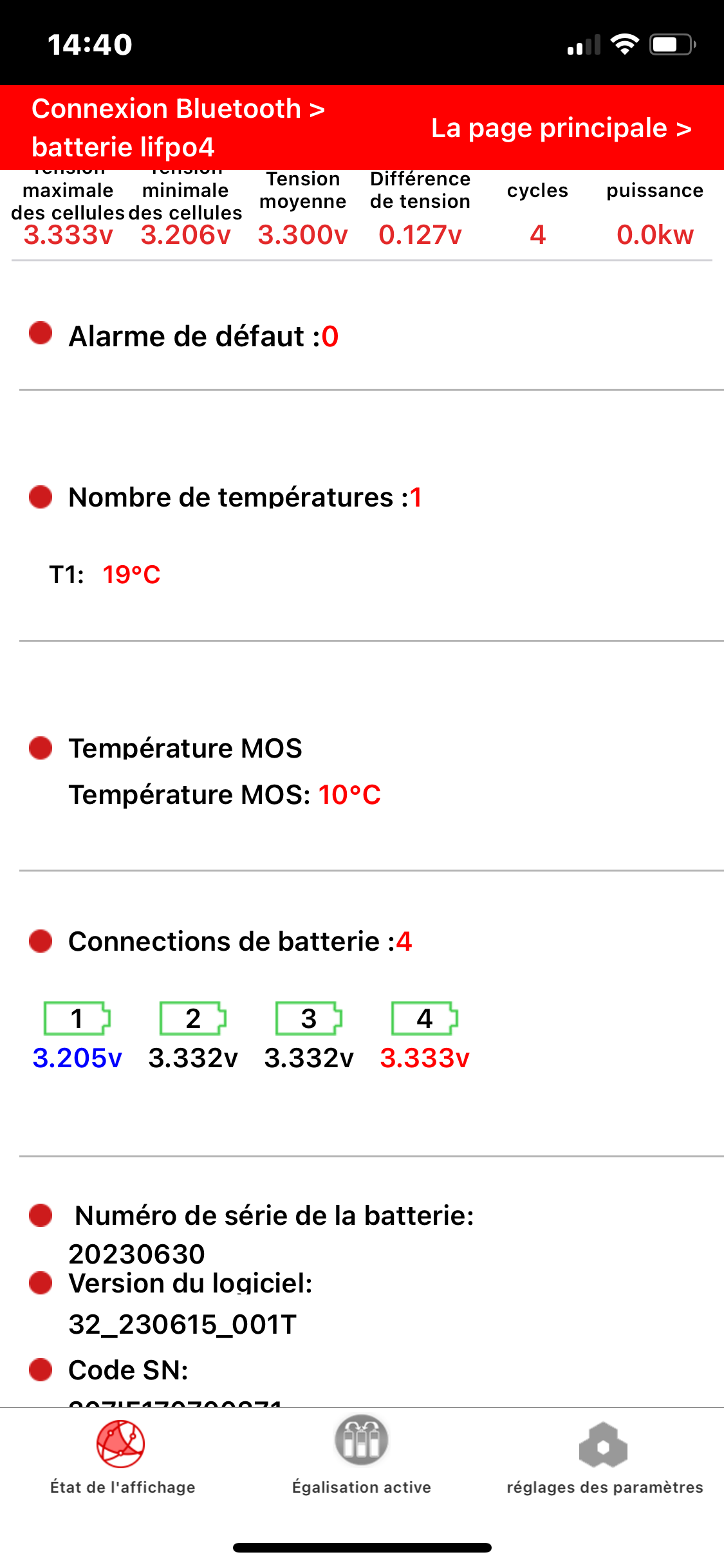This screenshot has width=724, height=1568.
Task: Tap the software version 32_230615_001T
Action: point(182,1324)
